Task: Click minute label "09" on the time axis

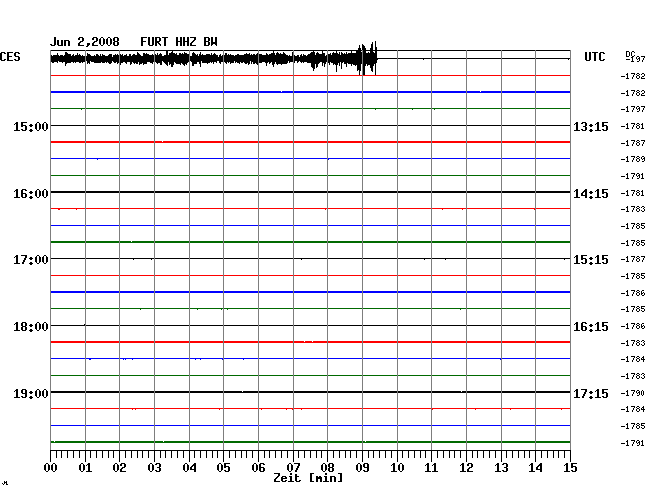Action: tap(362, 468)
